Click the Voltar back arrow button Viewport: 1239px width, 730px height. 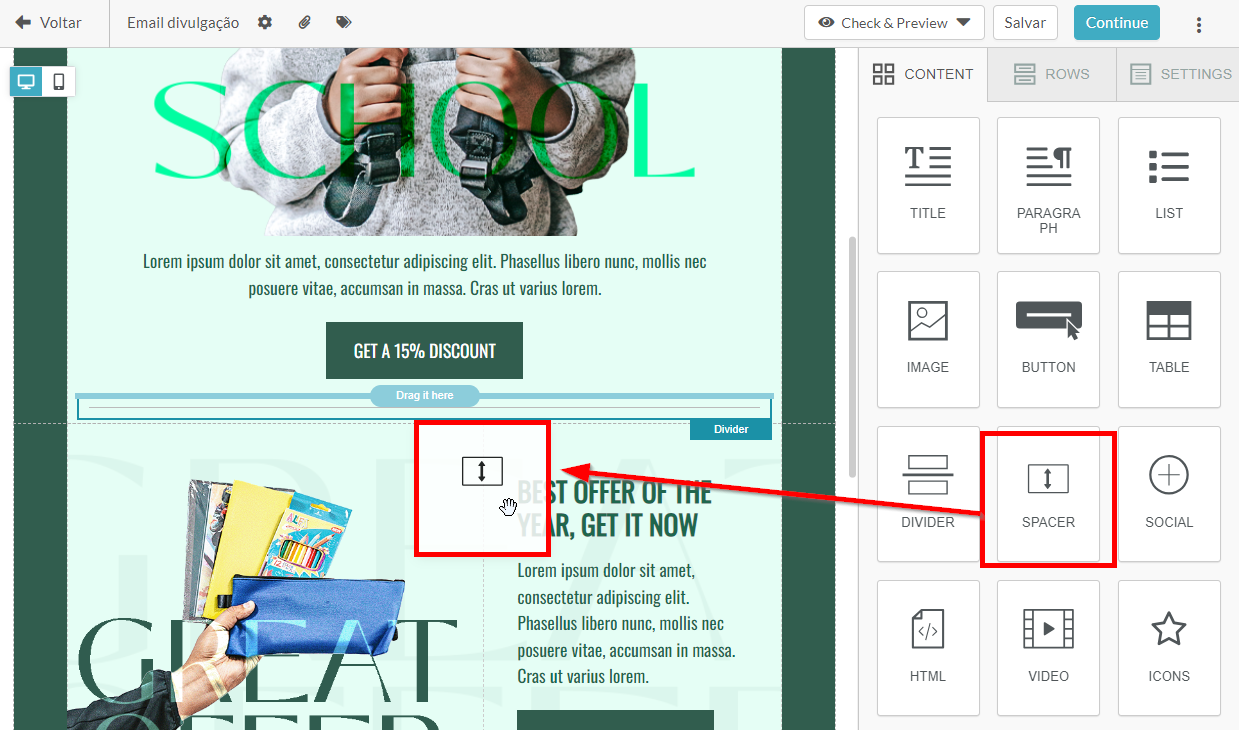48,23
